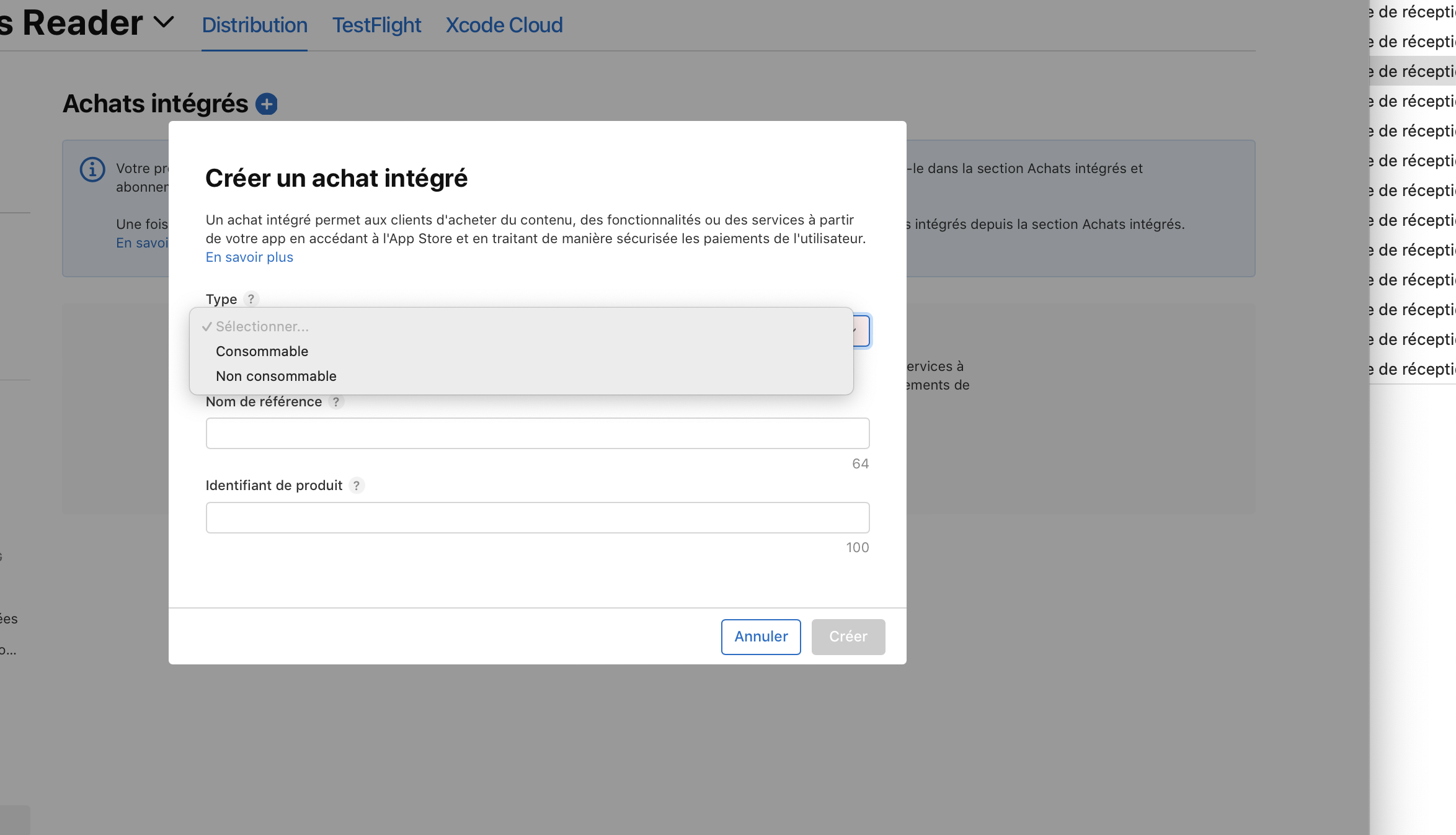1456x835 pixels.
Task: Click the help icon next to Type
Action: tap(251, 299)
